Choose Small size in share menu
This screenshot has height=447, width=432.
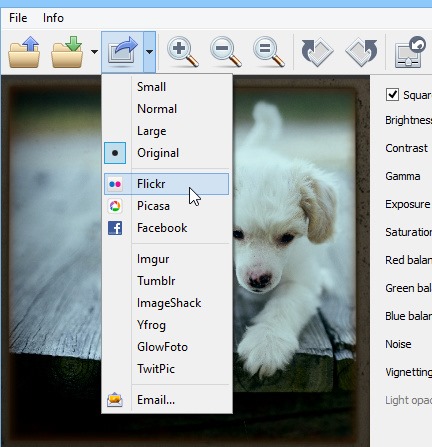167,87
